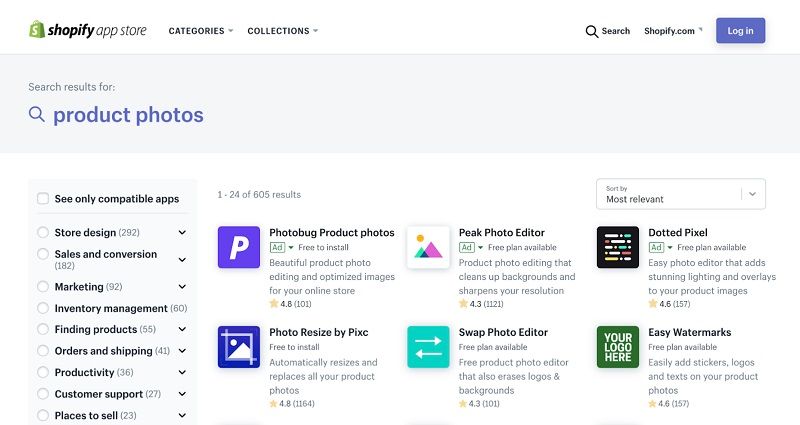Open Easy Watermarks title link
The width and height of the screenshot is (800, 425).
click(689, 332)
